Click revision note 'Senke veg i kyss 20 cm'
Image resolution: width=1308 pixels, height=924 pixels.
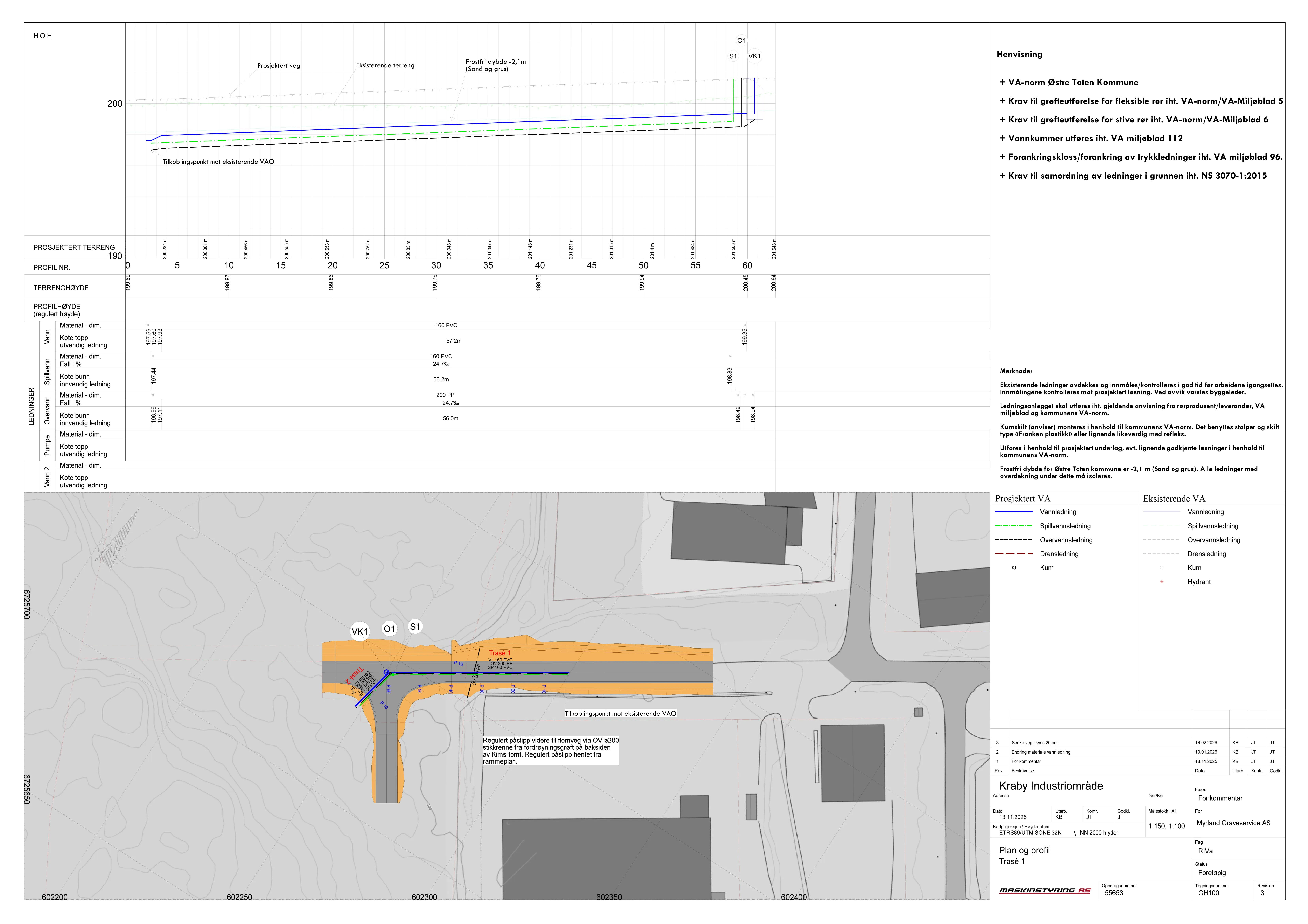1034,743
